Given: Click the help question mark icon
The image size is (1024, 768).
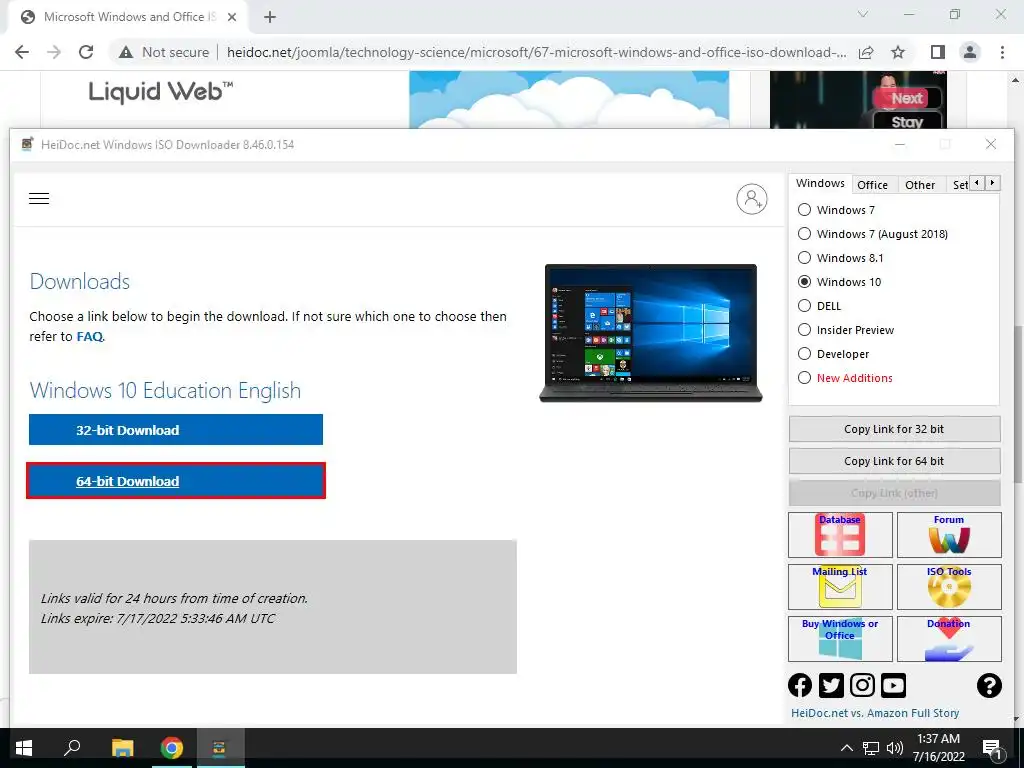Looking at the screenshot, I should tap(989, 685).
